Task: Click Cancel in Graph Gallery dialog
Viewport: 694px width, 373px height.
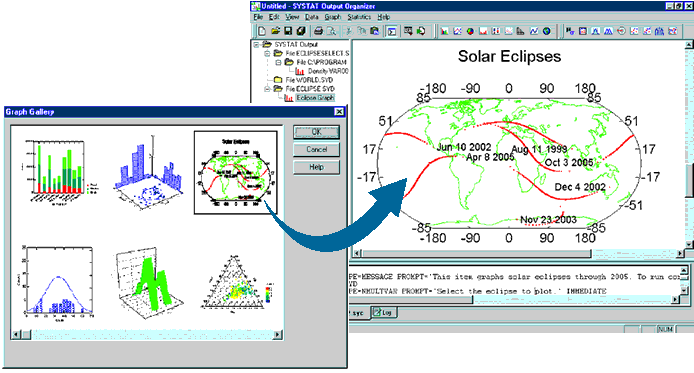Action: tap(316, 150)
